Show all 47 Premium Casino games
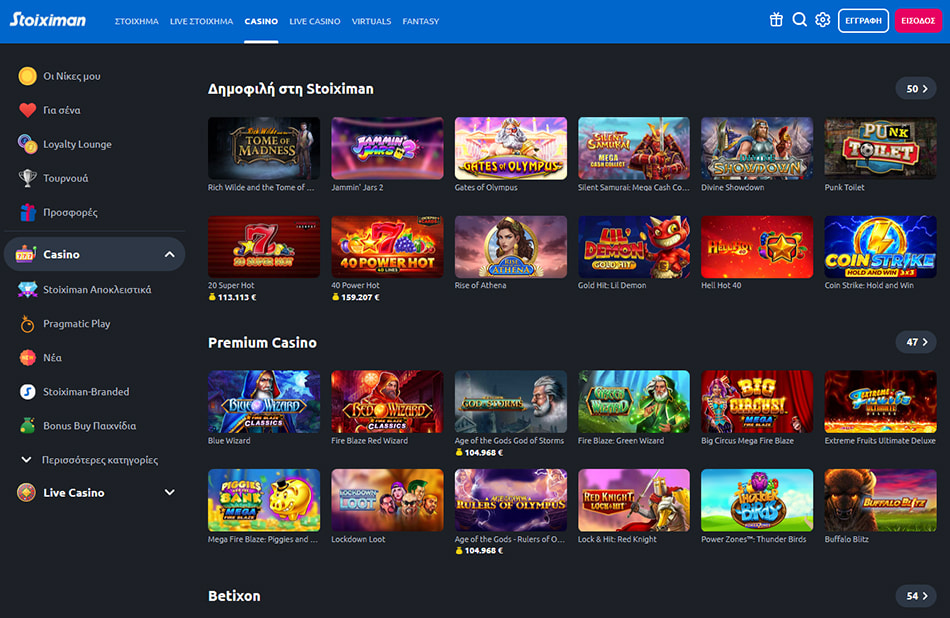The image size is (950, 618). [916, 342]
